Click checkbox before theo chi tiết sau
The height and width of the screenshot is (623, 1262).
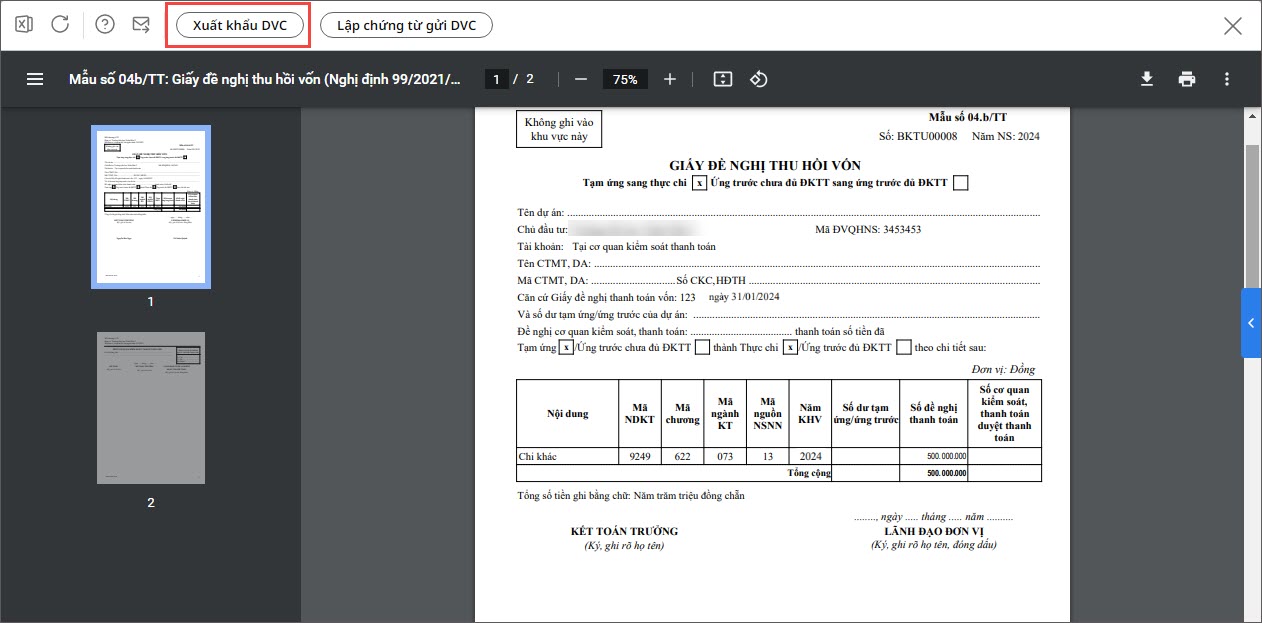[x=904, y=348]
